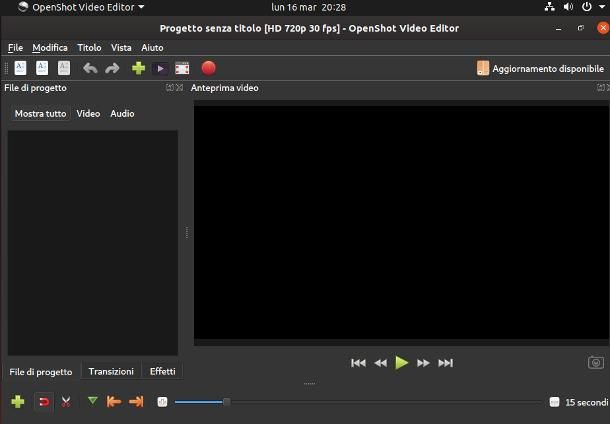This screenshot has width=610, height=424.
Task: Filter project files by Video
Action: 88,114
